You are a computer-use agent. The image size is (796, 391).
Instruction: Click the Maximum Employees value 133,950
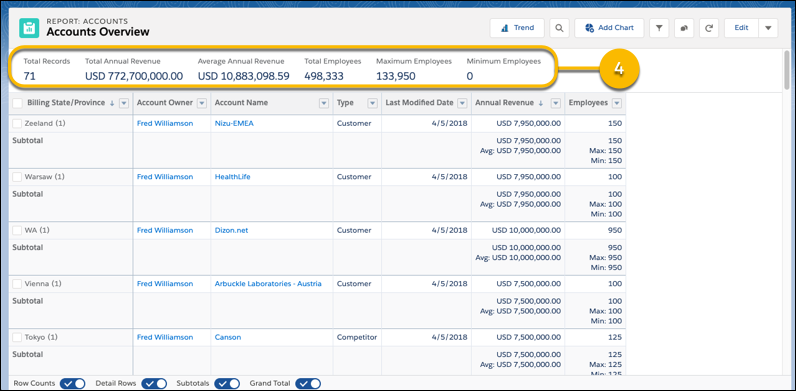pos(396,77)
